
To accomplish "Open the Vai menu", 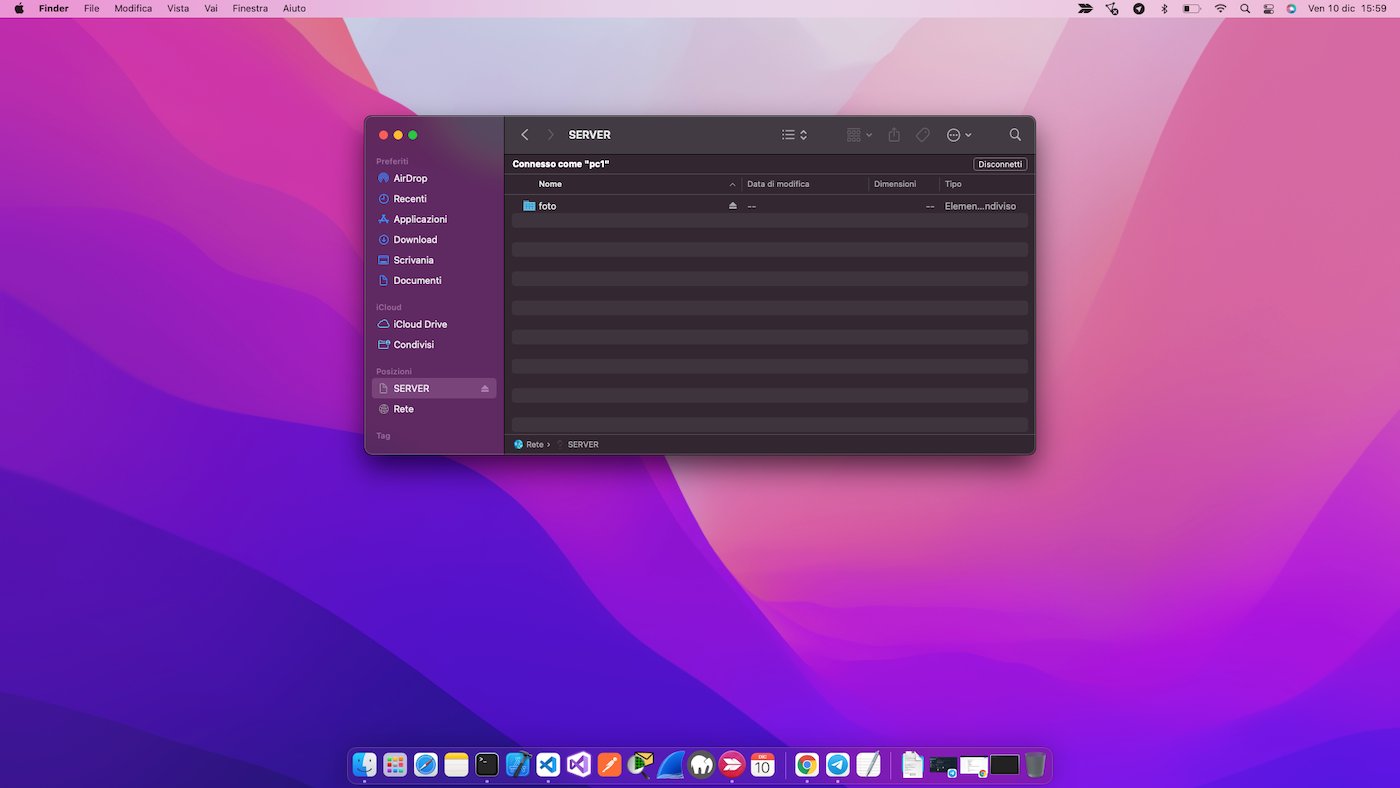I will (x=210, y=8).
